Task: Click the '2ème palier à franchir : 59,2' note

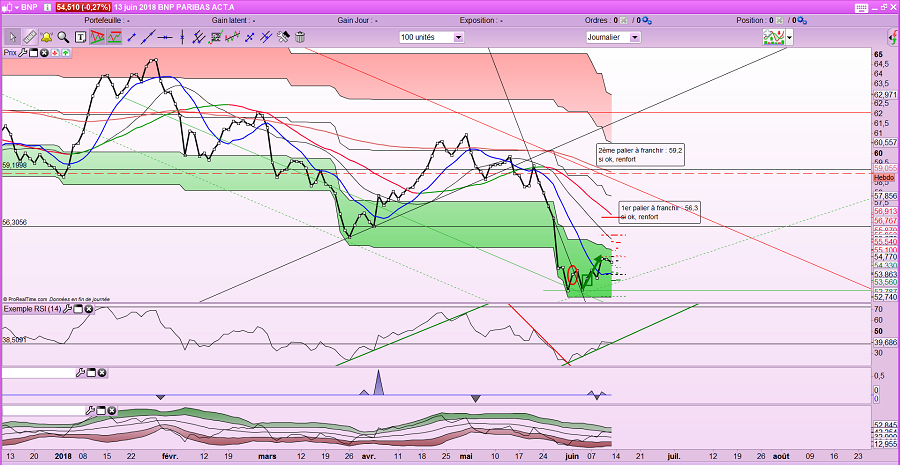Action: click(640, 155)
